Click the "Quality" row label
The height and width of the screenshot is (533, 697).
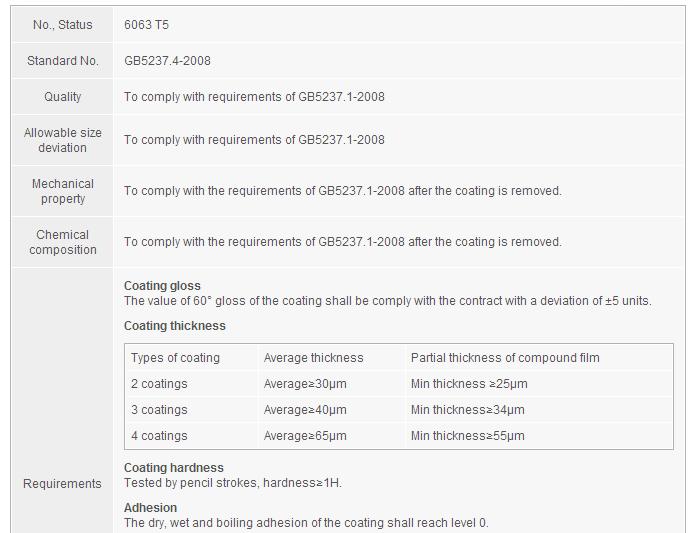coord(62,97)
